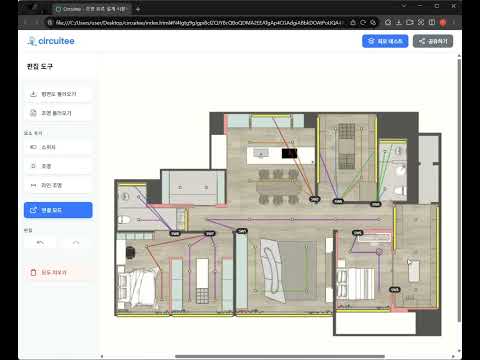Open the 회로 테스트 (circuit test) button
480x360 pixels.
[x=385, y=41]
